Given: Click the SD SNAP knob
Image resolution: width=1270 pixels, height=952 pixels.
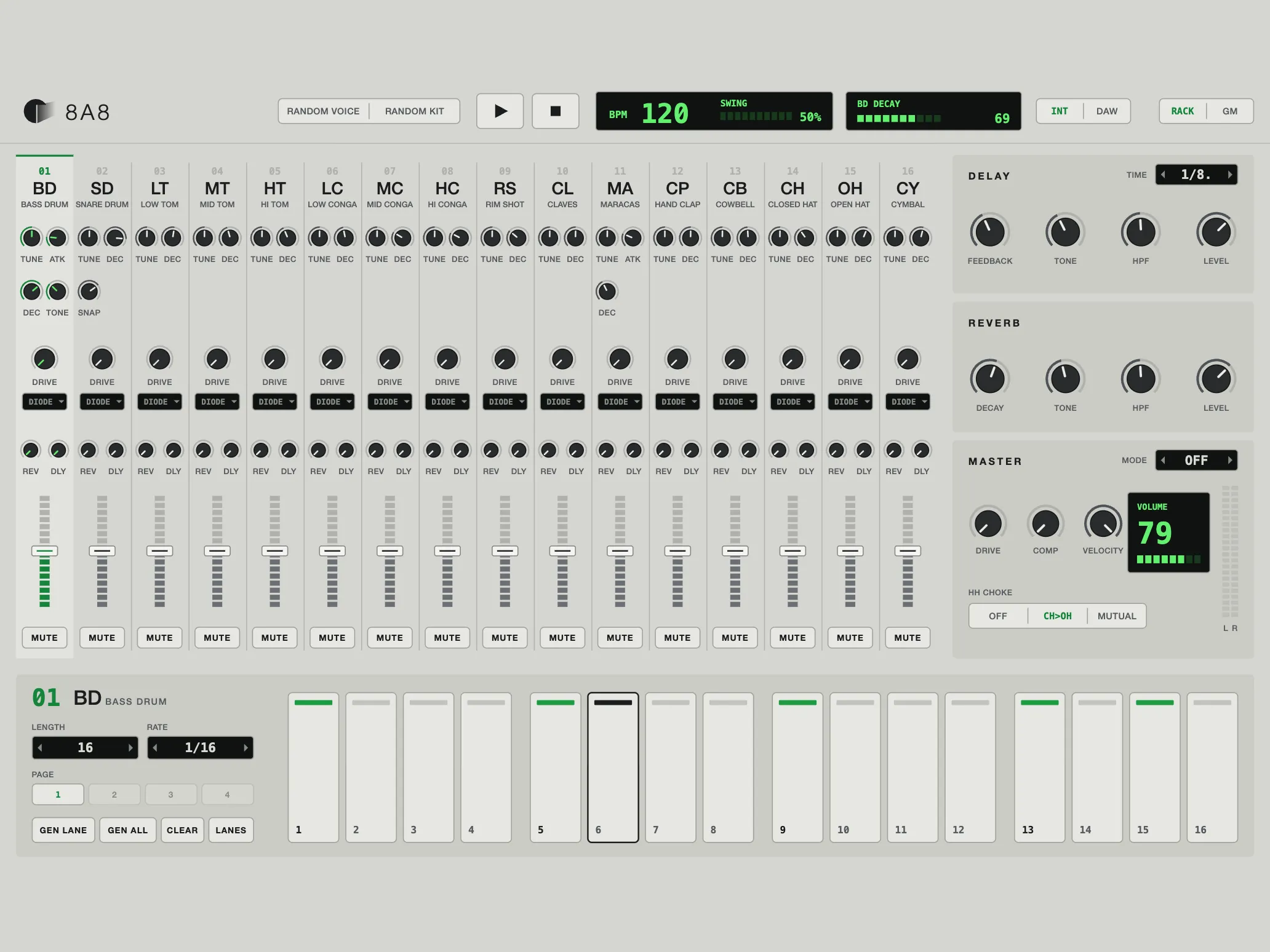Looking at the screenshot, I should coord(89,291).
